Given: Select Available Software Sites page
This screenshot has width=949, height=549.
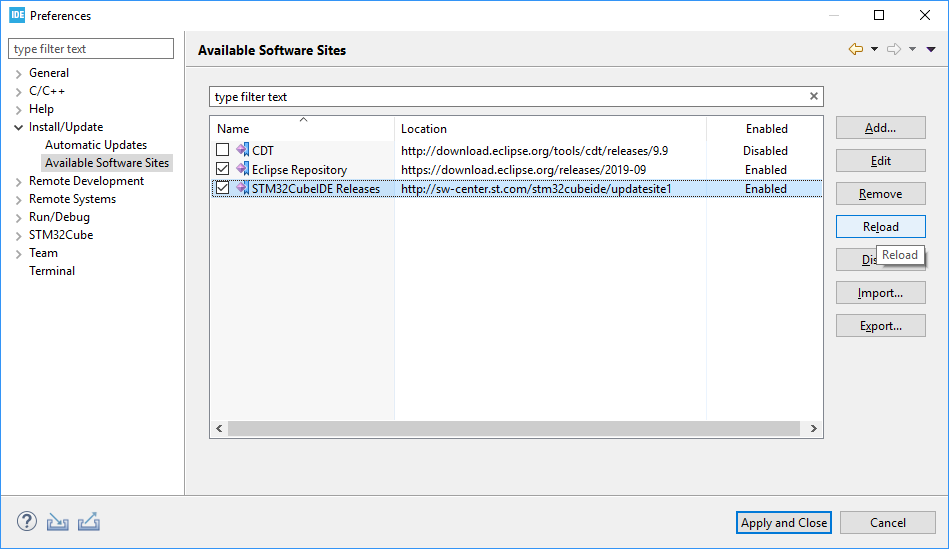Looking at the screenshot, I should coord(107,163).
